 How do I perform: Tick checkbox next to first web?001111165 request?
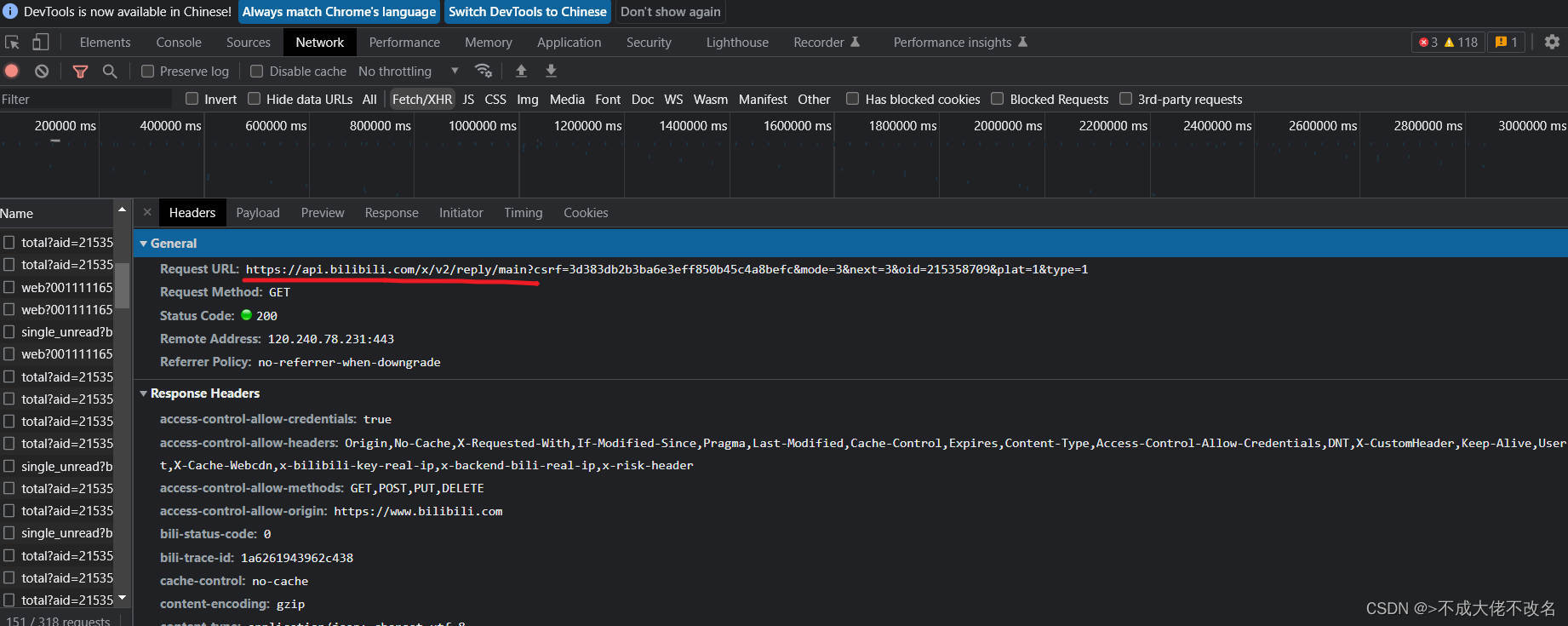point(9,287)
